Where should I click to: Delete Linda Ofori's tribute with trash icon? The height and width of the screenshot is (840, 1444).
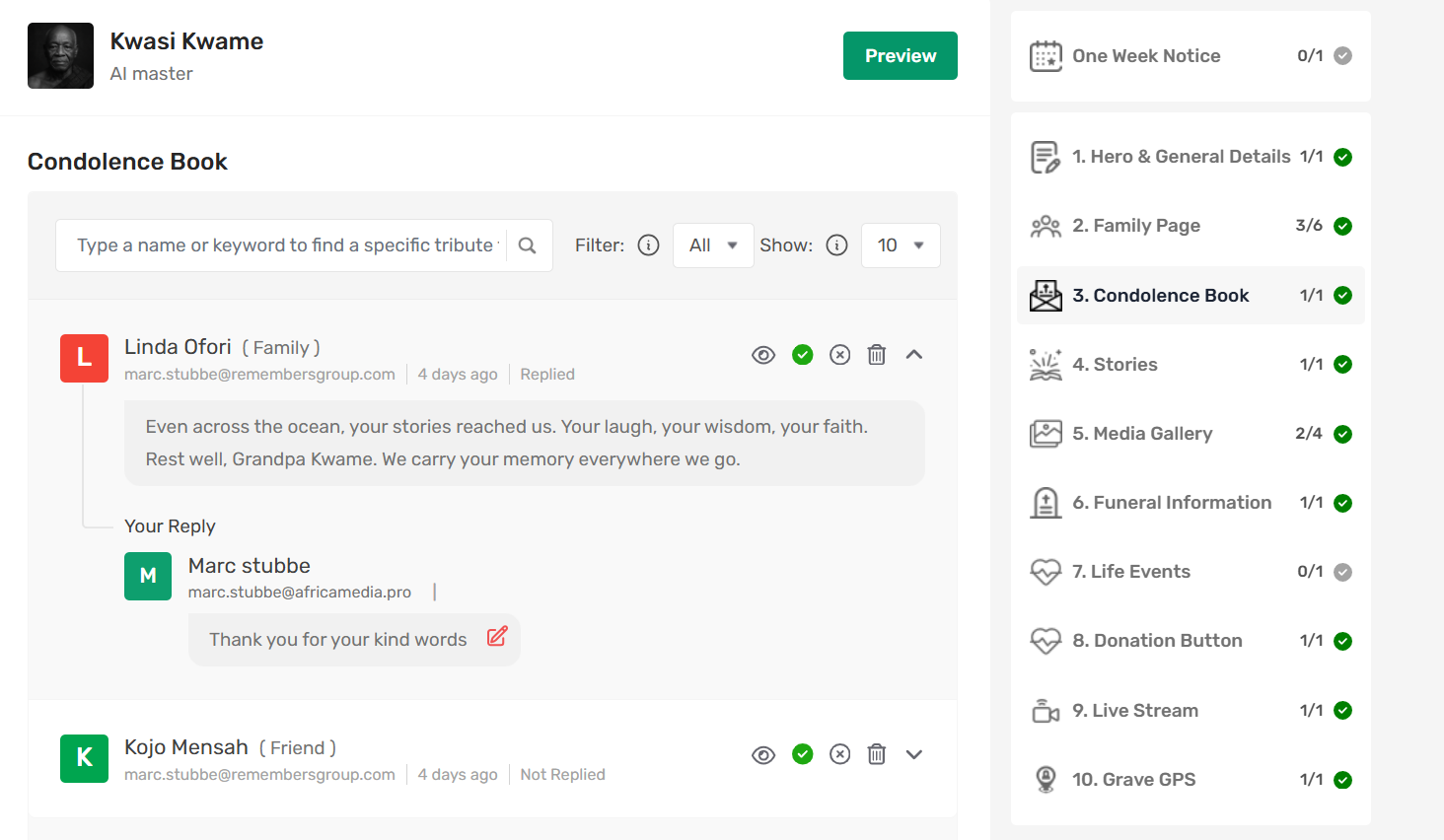coord(876,355)
